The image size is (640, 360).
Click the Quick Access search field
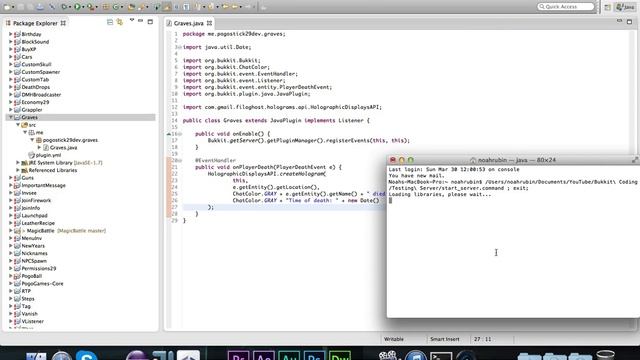click(566, 7)
